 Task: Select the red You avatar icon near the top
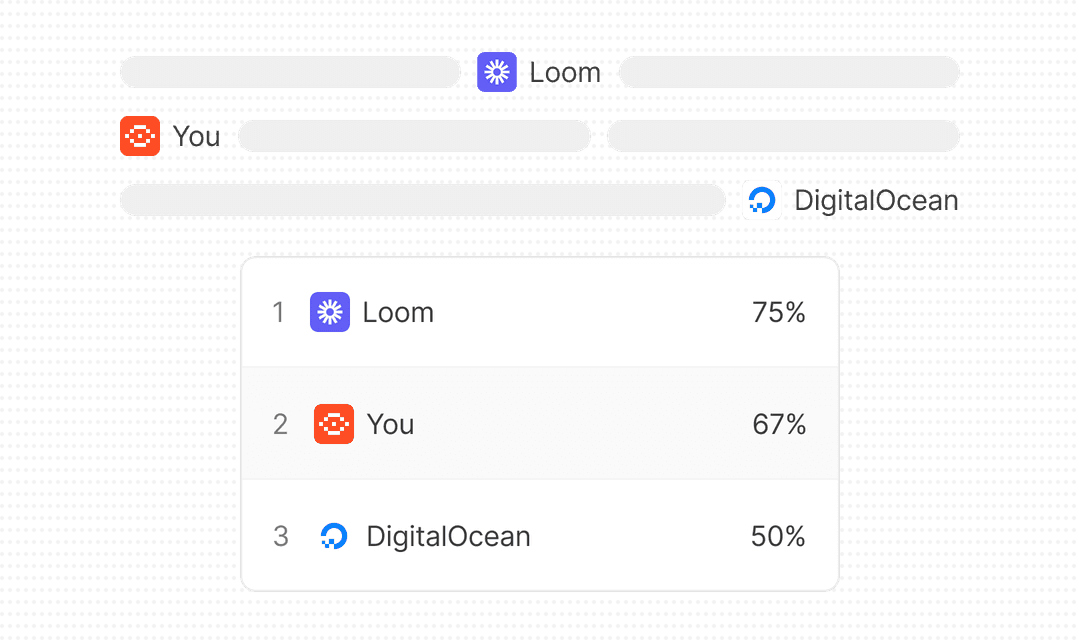point(140,135)
